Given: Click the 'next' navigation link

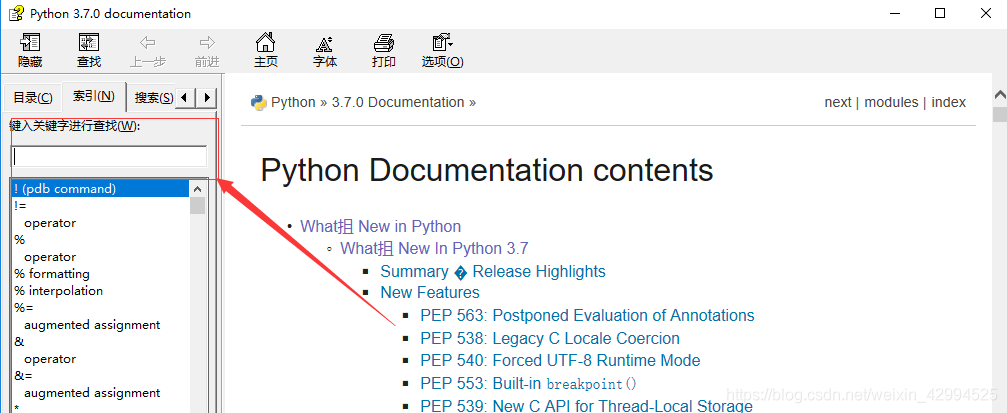Looking at the screenshot, I should click(x=837, y=103).
